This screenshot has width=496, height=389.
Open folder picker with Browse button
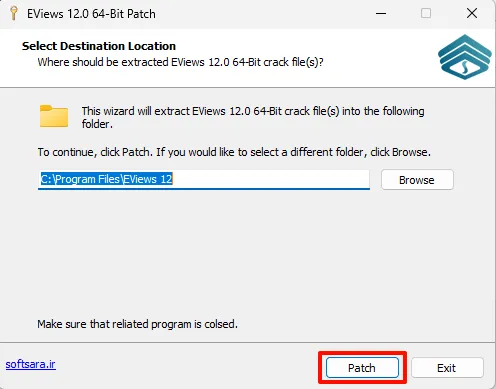coord(417,180)
